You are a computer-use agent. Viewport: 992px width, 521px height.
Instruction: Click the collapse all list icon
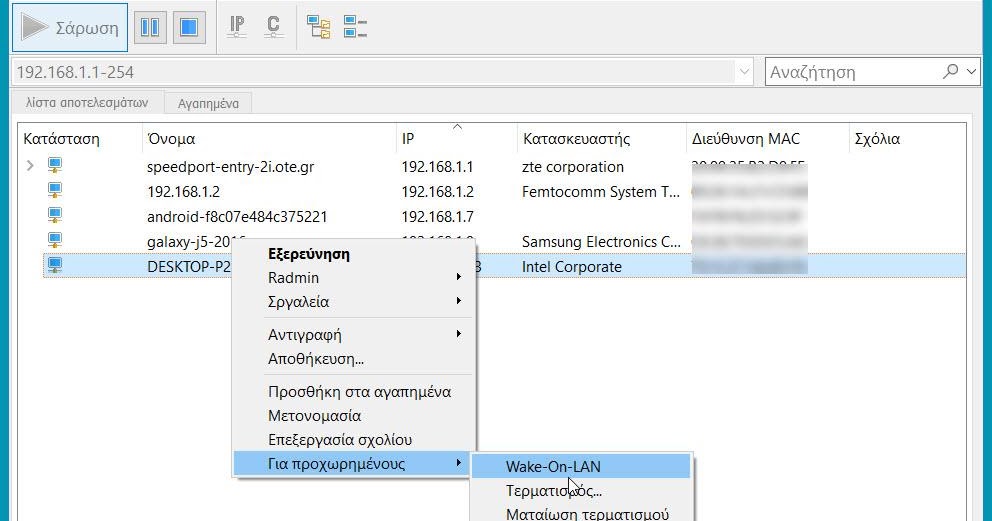click(355, 27)
